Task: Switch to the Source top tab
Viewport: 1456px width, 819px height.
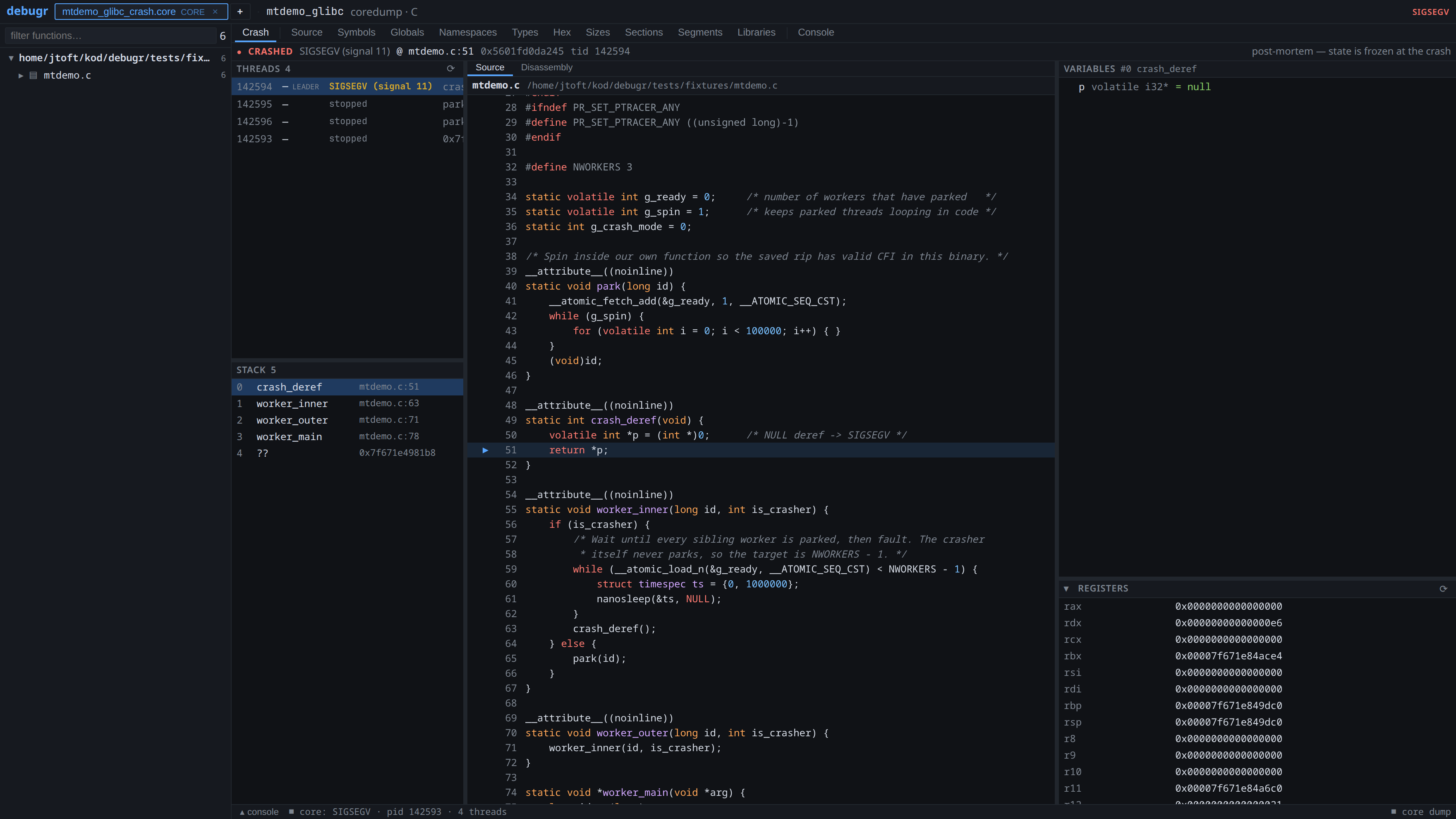Action: 307,32
